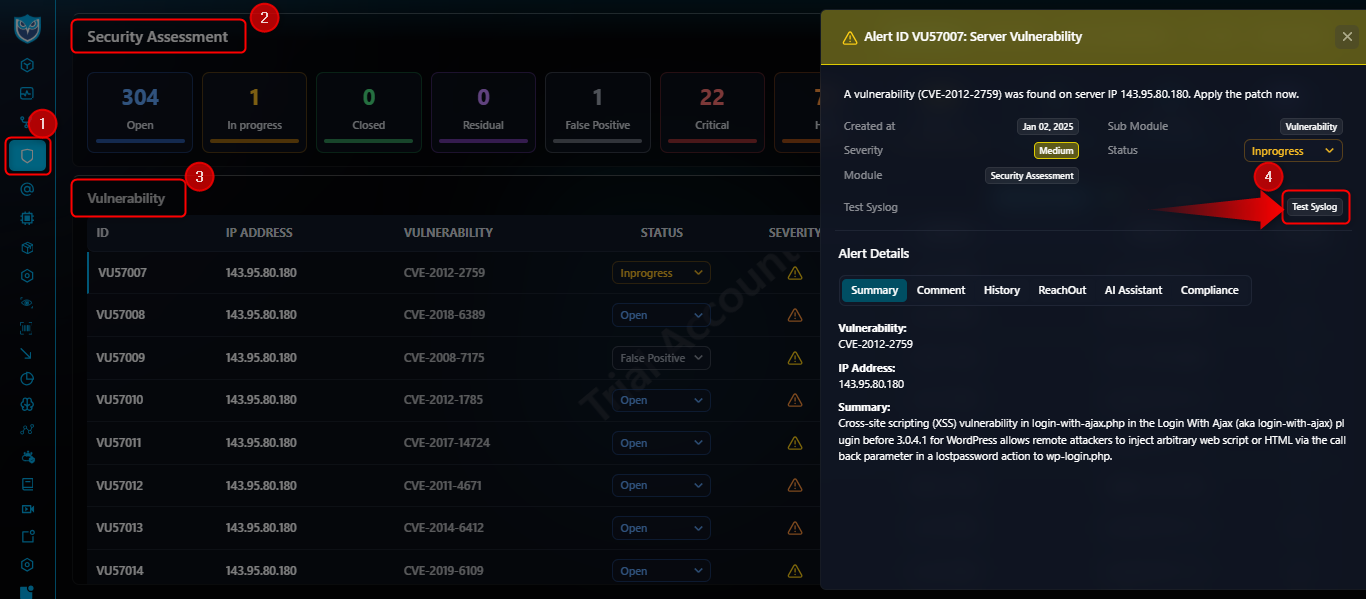Open the diagonal arrow sidebar icon
Image resolution: width=1366 pixels, height=599 pixels.
28,353
